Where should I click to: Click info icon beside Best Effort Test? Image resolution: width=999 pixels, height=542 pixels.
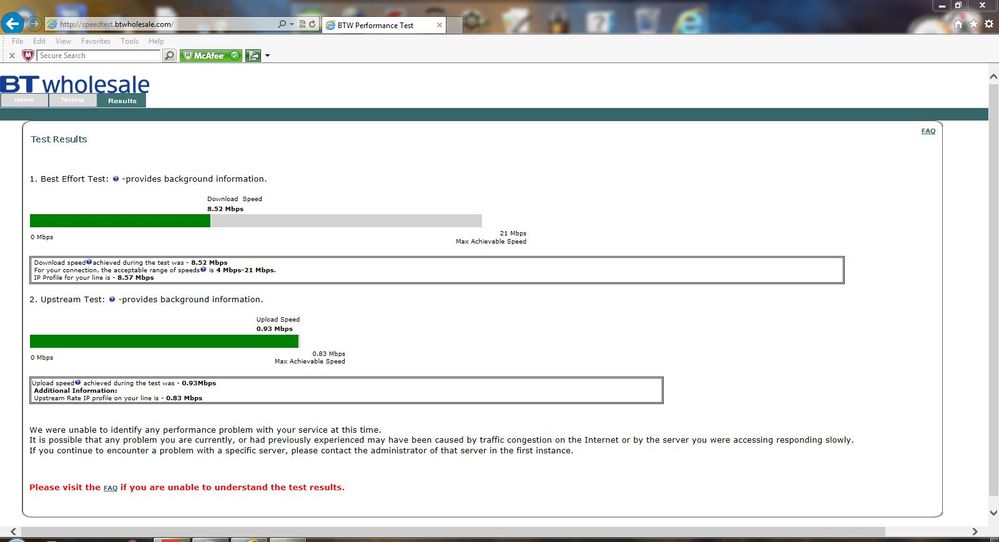(x=115, y=179)
